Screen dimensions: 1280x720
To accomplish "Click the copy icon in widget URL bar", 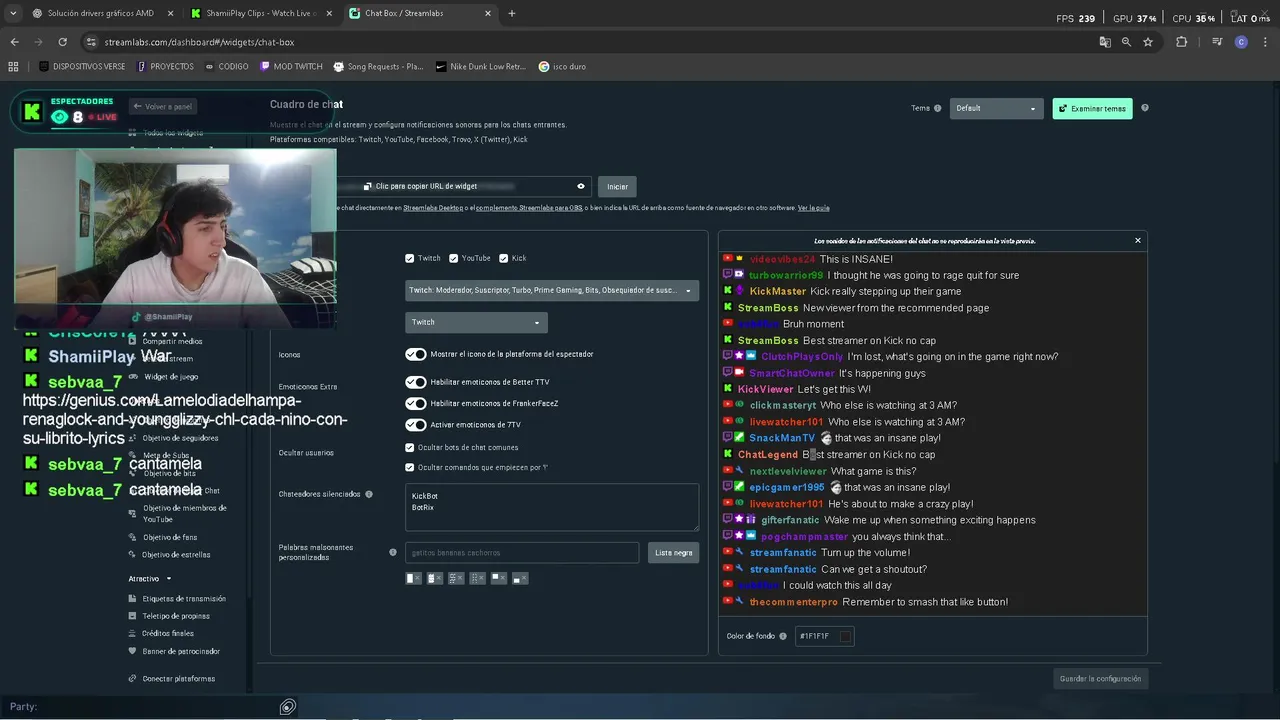I will pos(367,186).
